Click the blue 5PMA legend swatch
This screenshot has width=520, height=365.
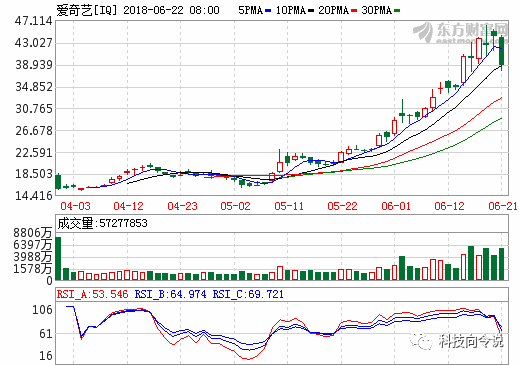click(268, 11)
